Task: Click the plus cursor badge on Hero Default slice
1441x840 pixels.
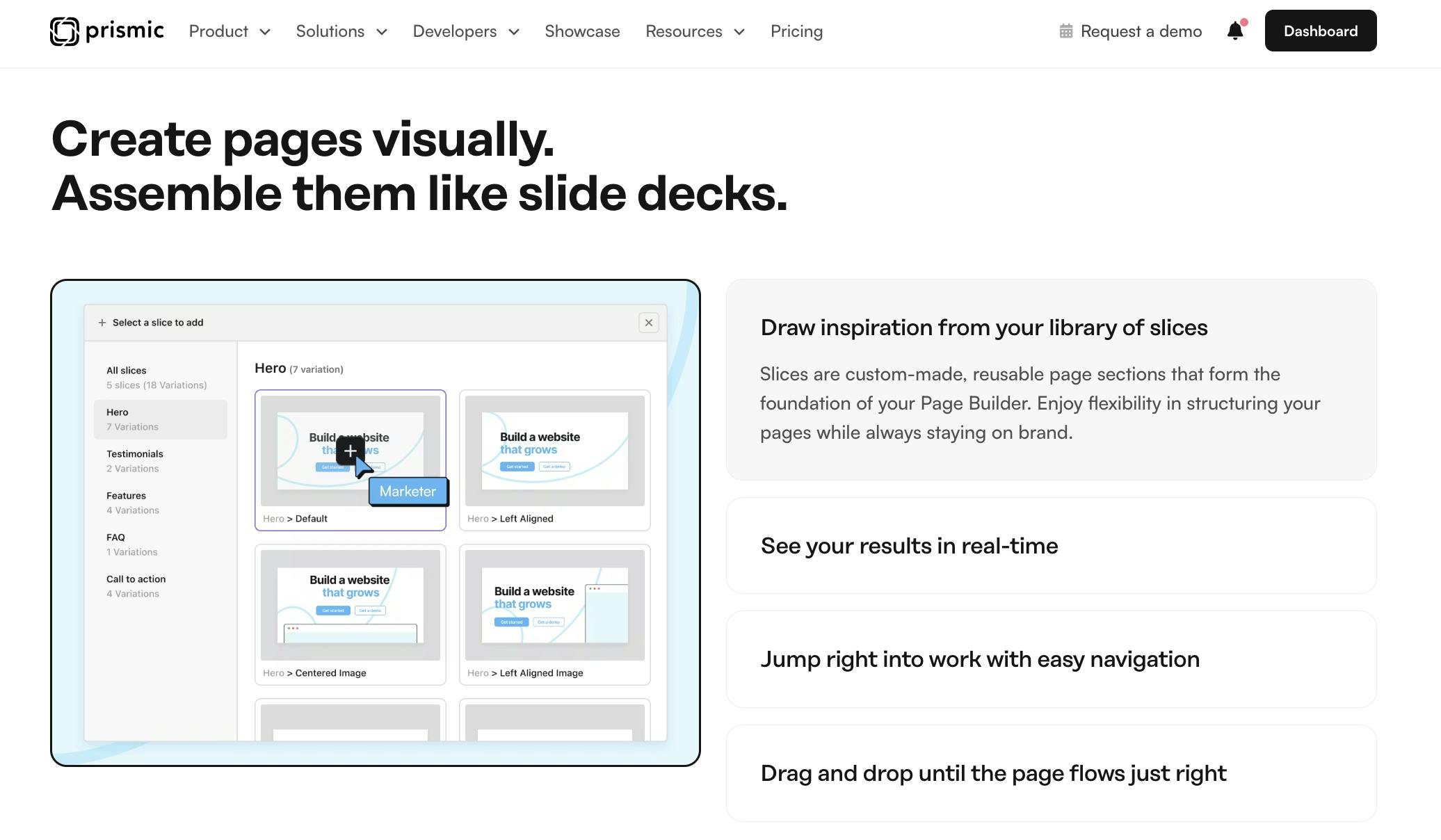Action: coord(351,451)
